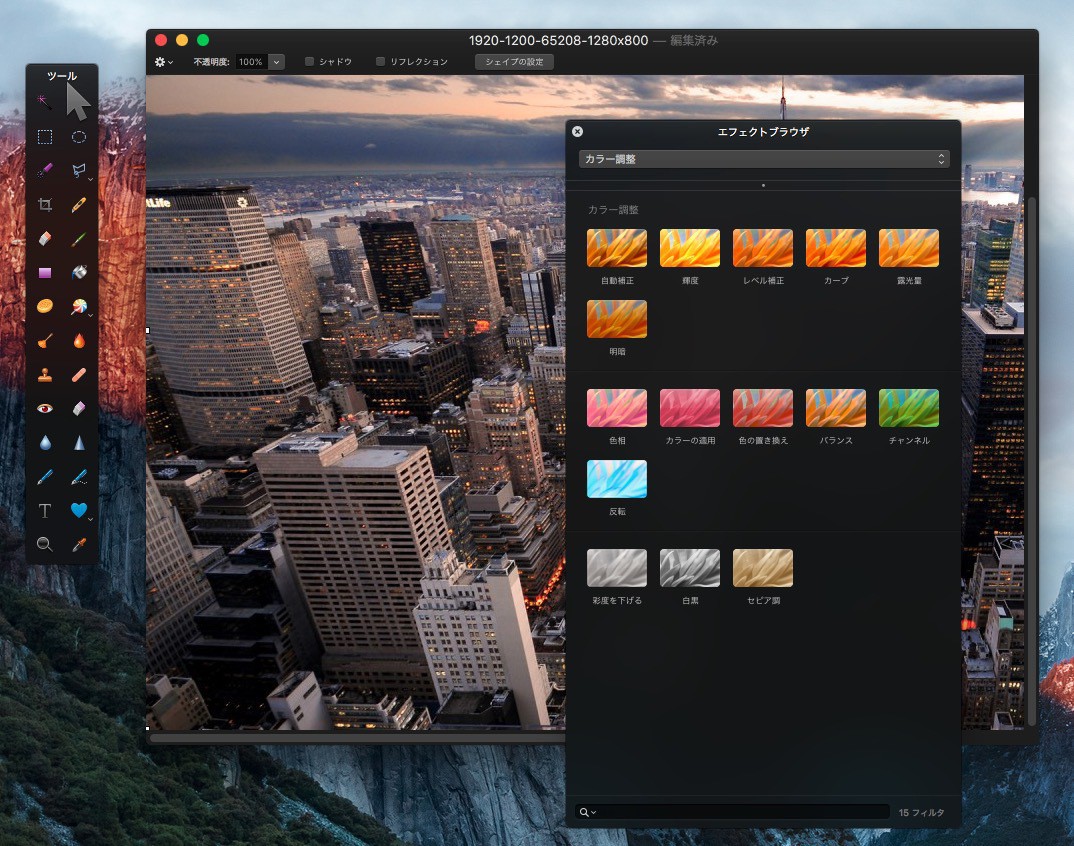The height and width of the screenshot is (846, 1074).
Task: Click the 不透明度 100% value field
Action: [252, 62]
